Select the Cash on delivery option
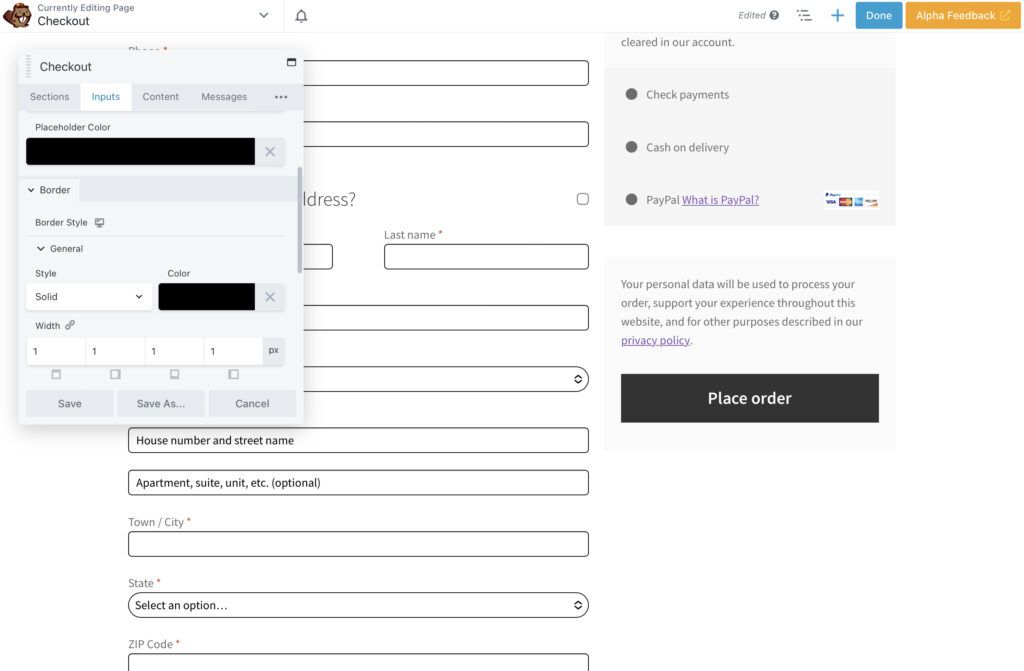Viewport: 1024px width, 671px height. click(631, 147)
